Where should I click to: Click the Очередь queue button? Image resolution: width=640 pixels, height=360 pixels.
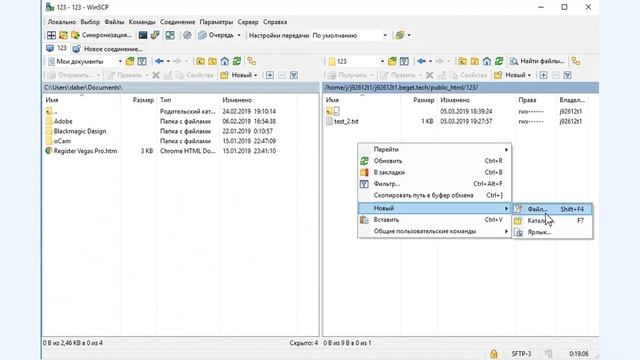(216, 36)
